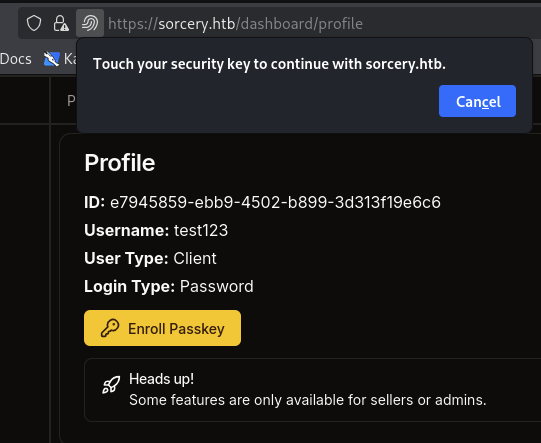The height and width of the screenshot is (443, 541).
Task: Click the Heads up! alert title
Action: pos(161,379)
